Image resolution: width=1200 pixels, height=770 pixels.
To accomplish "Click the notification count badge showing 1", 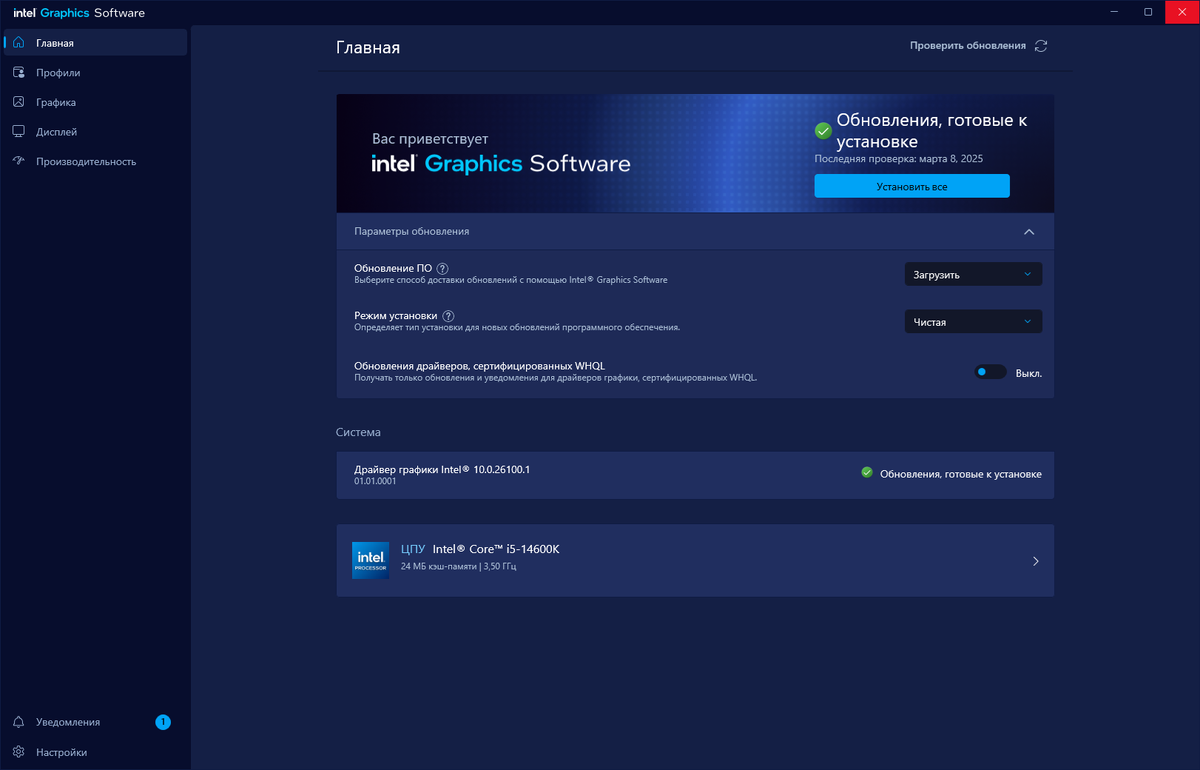I will pos(163,722).
